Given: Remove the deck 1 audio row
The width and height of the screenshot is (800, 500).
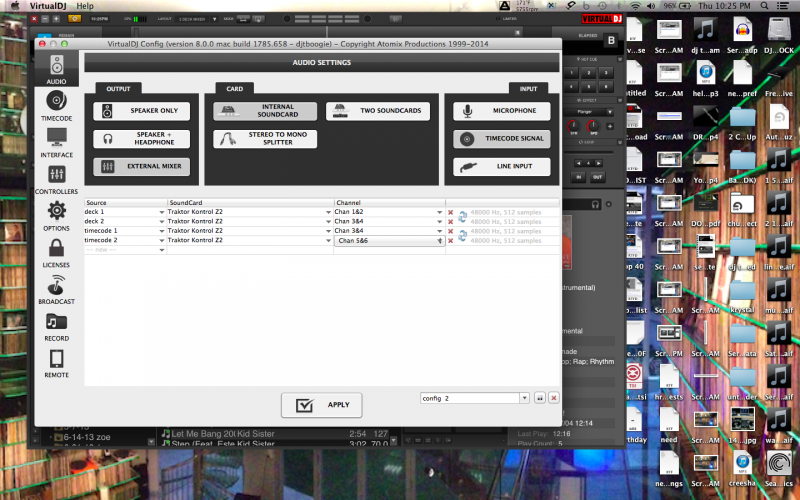Looking at the screenshot, I should click(x=451, y=212).
